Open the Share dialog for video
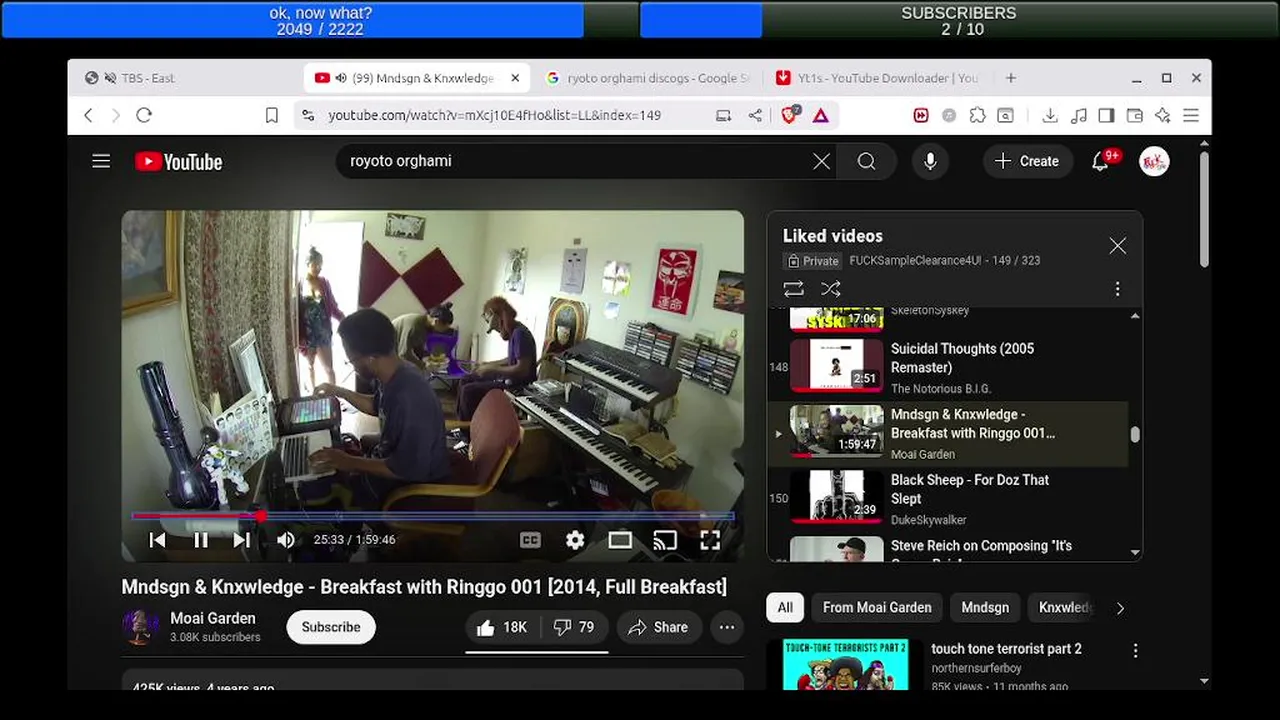The image size is (1280, 720). click(659, 627)
